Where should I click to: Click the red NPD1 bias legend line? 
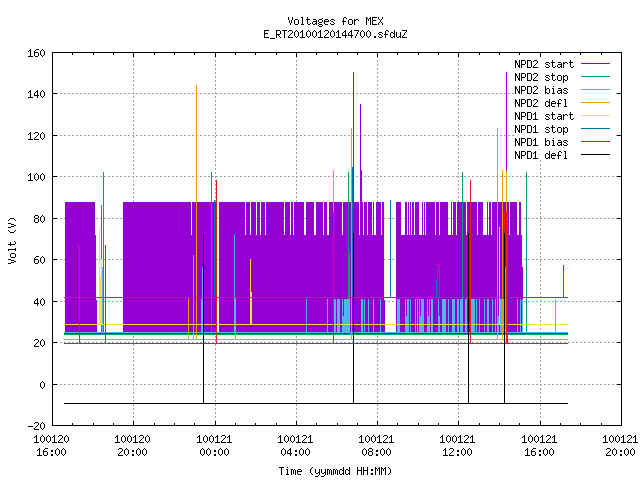(595, 142)
